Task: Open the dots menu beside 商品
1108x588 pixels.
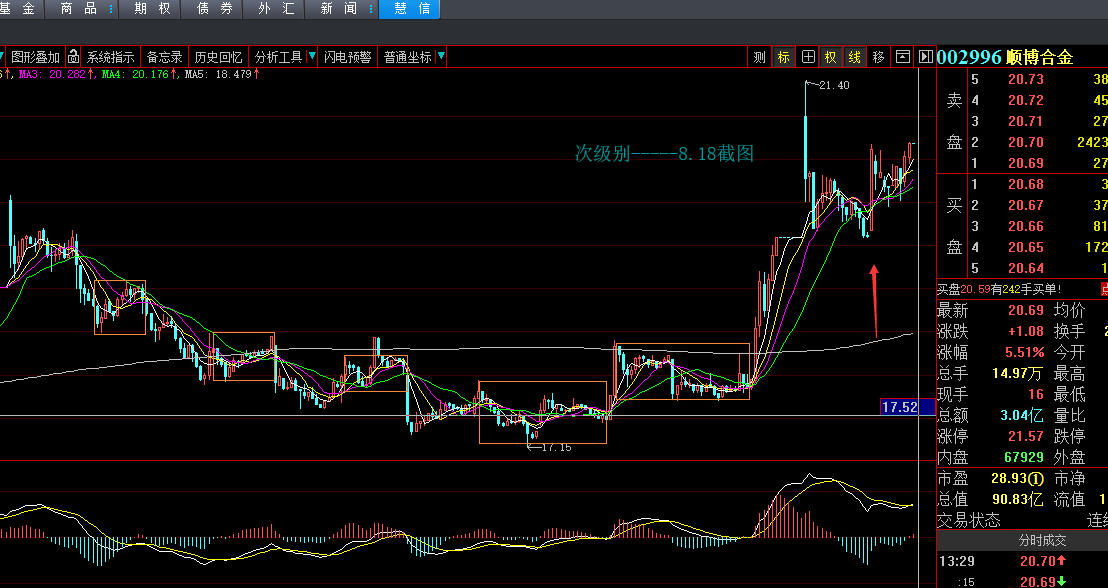Action: tap(112, 8)
